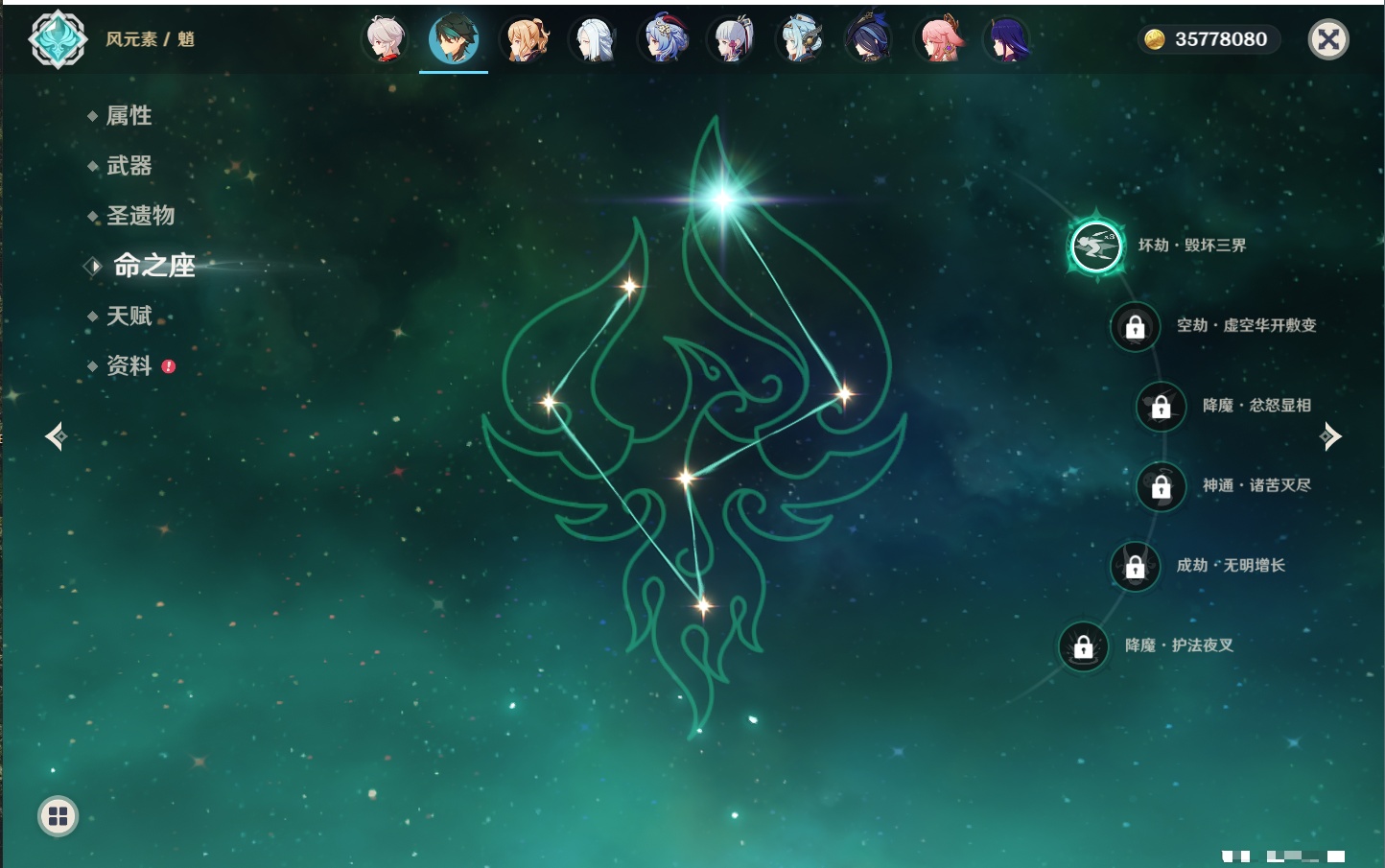
Task: Choose the eighth avatar with dark hair
Action: (870, 39)
